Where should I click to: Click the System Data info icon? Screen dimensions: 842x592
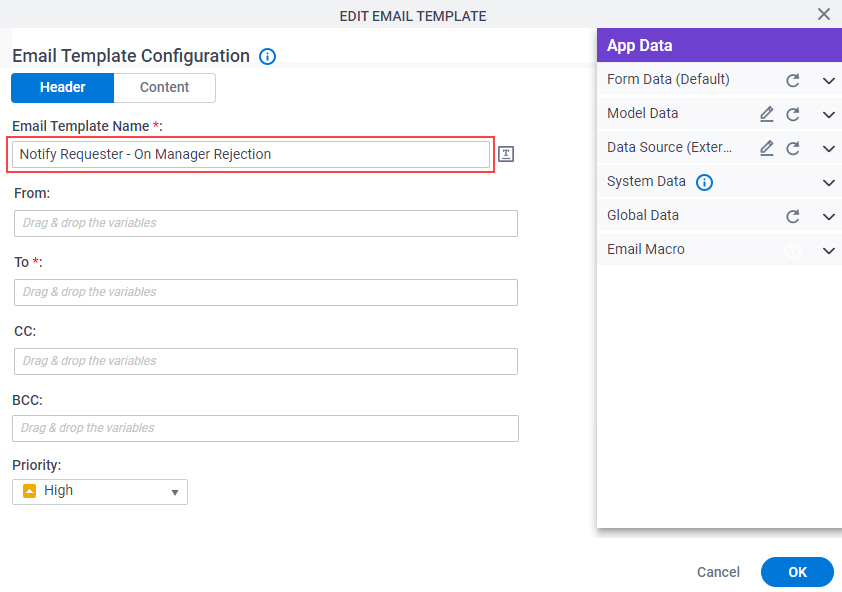(705, 183)
